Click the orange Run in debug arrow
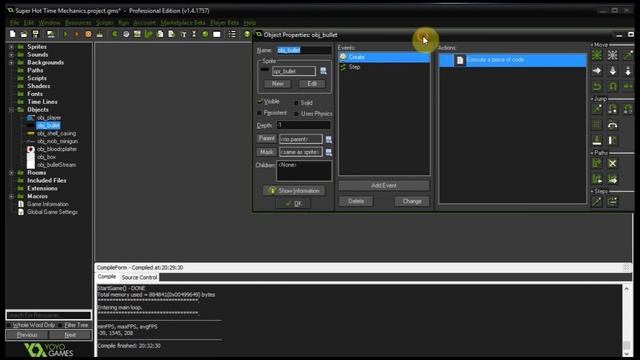640x360 pixels. pos(76,34)
